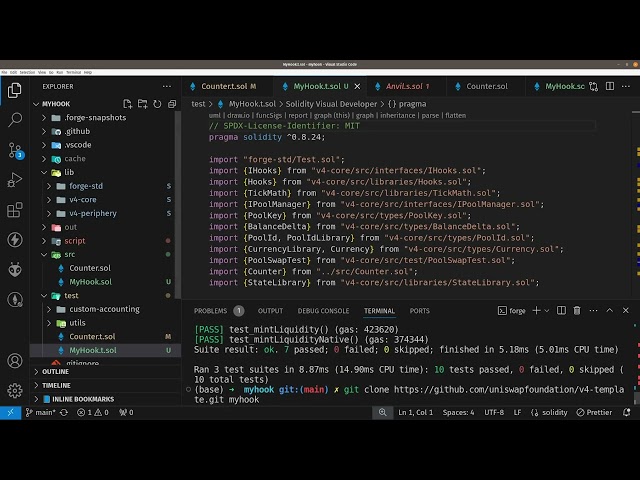Open terminal panel more actions ellipsis

(x=593, y=311)
